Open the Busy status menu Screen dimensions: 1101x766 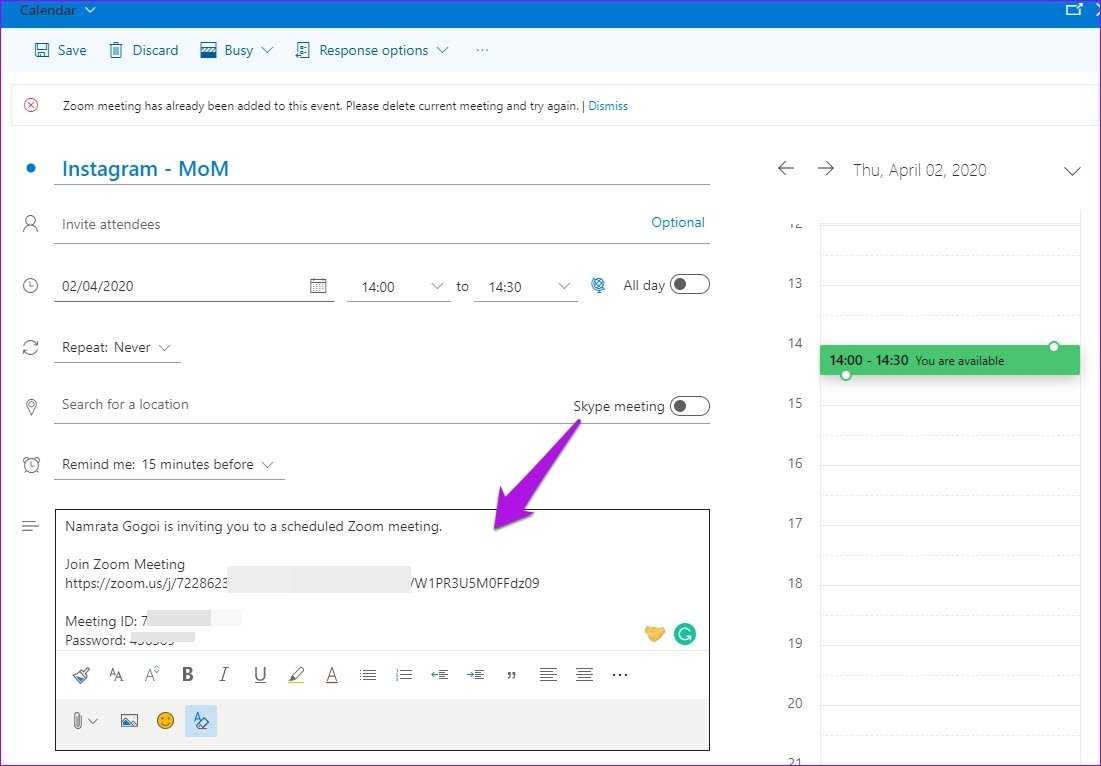coord(237,50)
